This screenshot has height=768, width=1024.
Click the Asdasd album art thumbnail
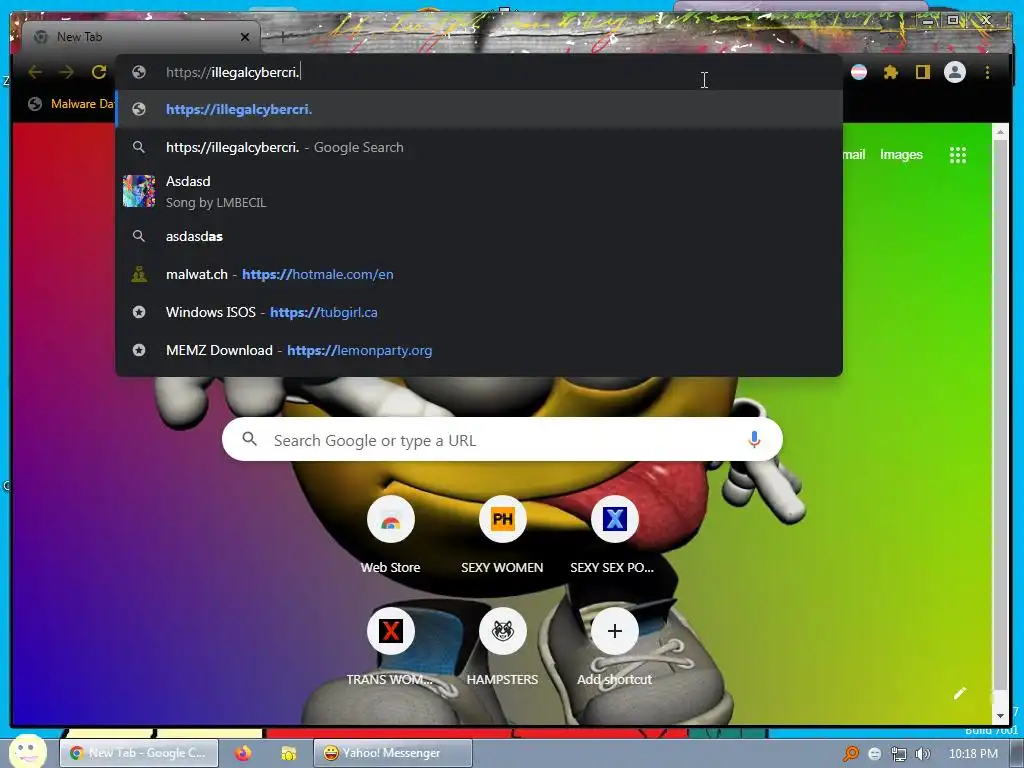[139, 191]
